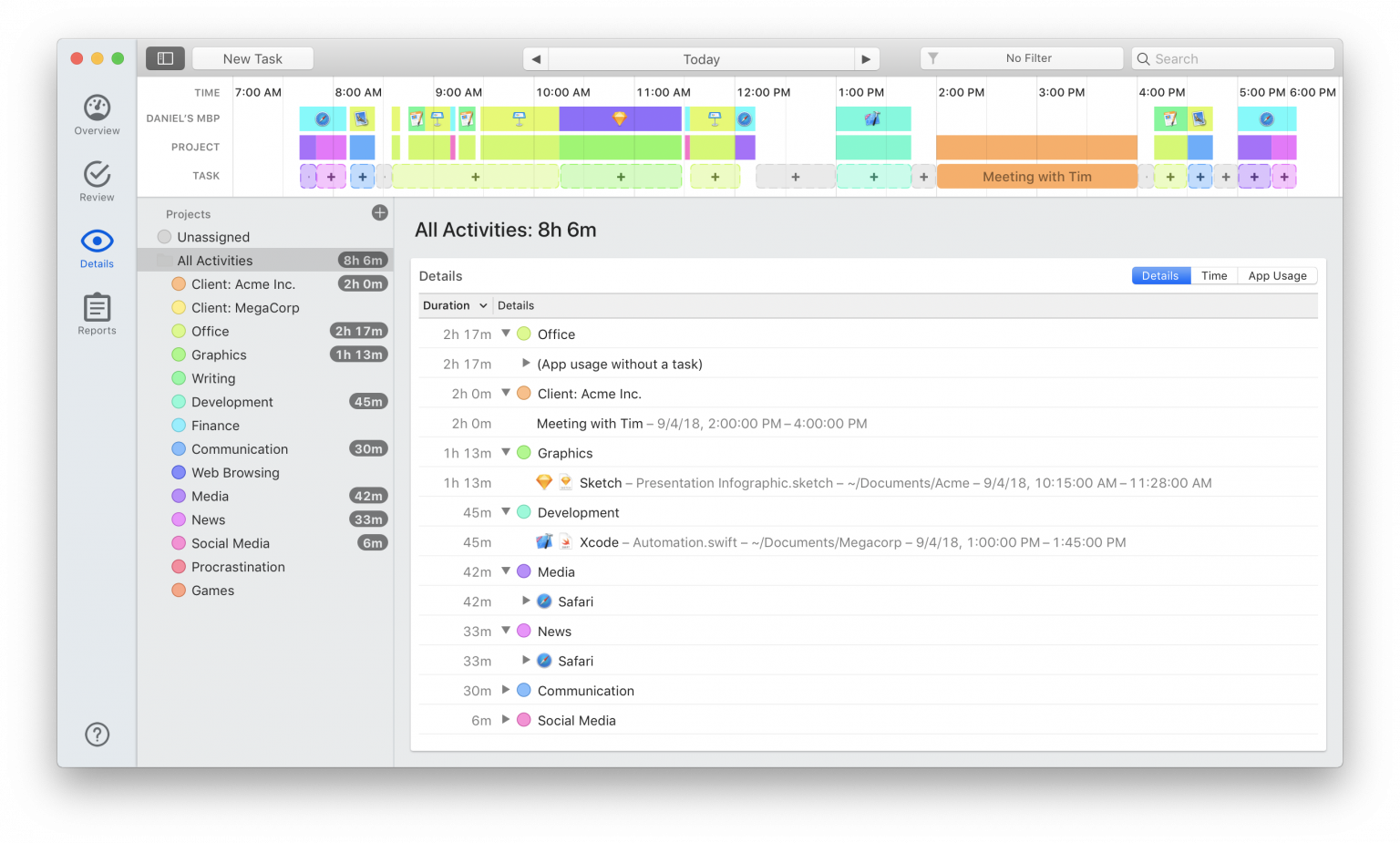Switch to the Time tab
The width and height of the screenshot is (1400, 843).
click(x=1214, y=274)
